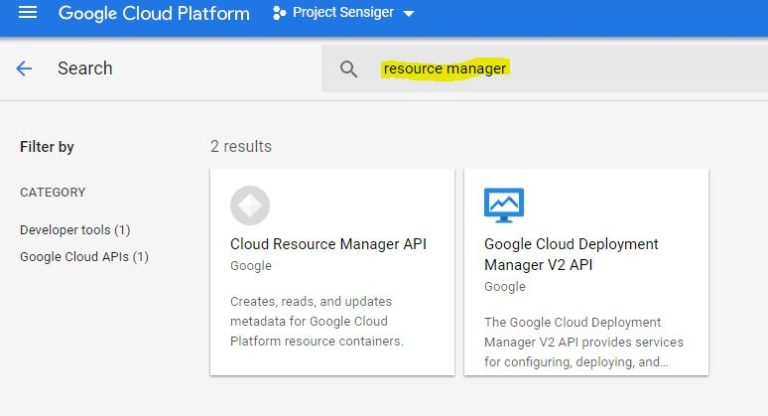The image size is (768, 416).
Task: Click into the resource manager search field
Action: (545, 69)
